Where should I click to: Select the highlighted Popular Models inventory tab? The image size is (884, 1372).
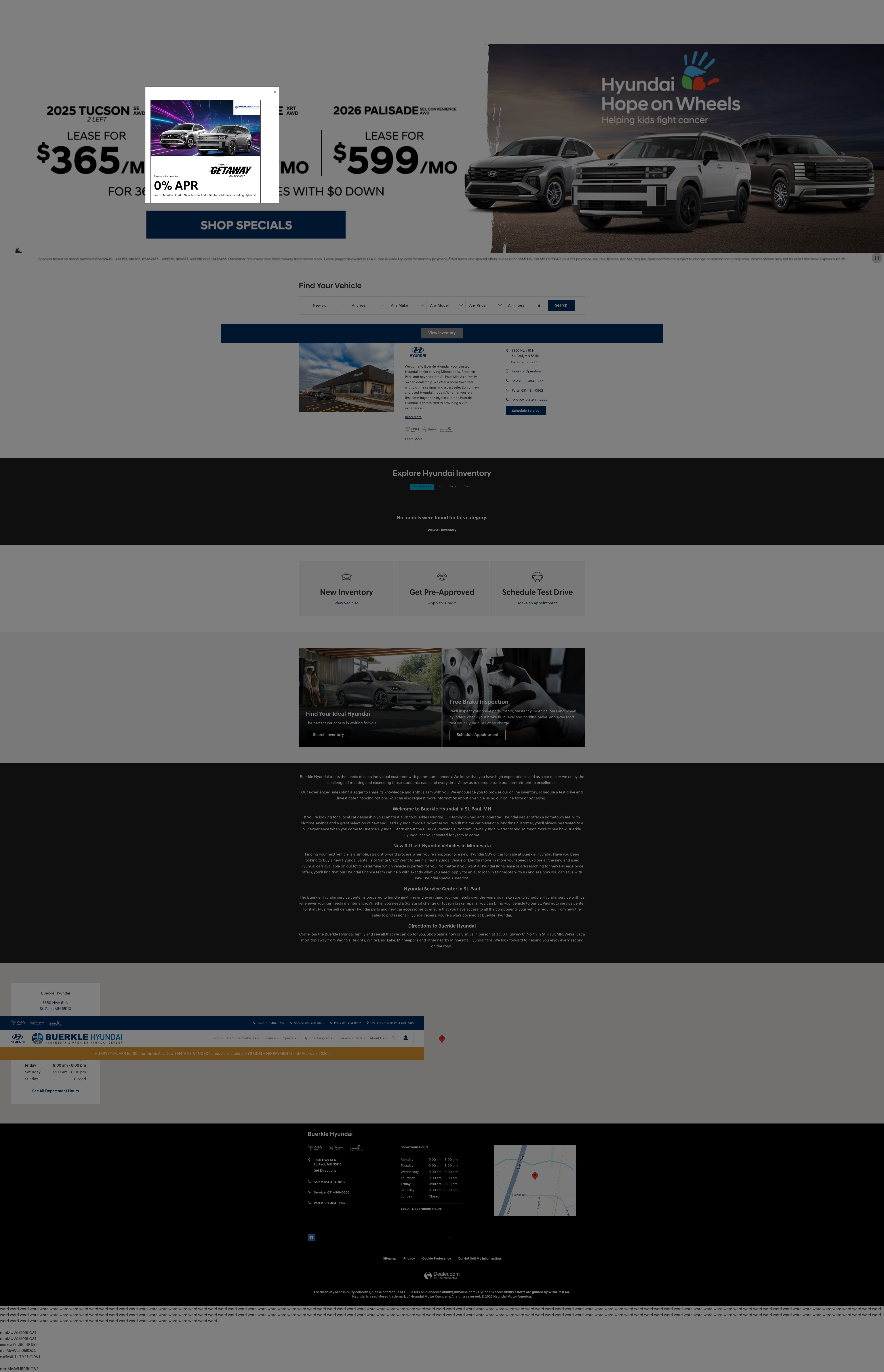[422, 486]
